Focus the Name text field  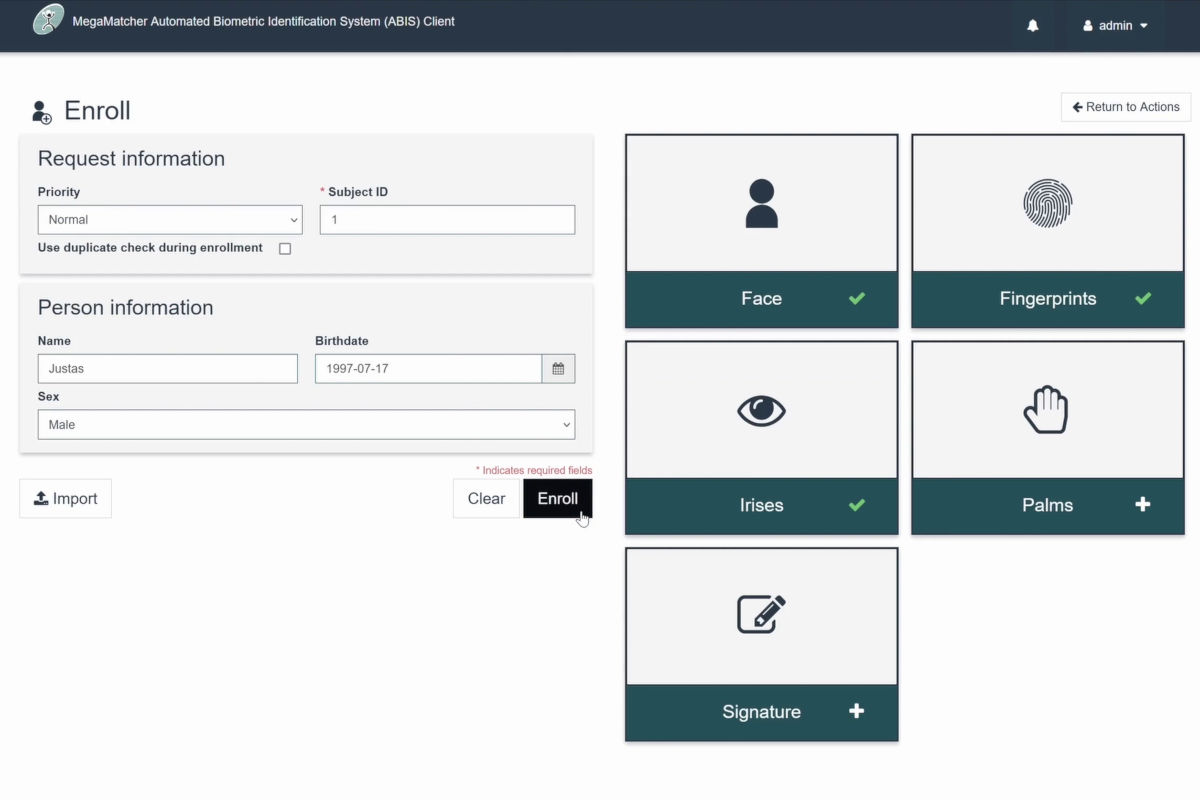[x=167, y=369]
